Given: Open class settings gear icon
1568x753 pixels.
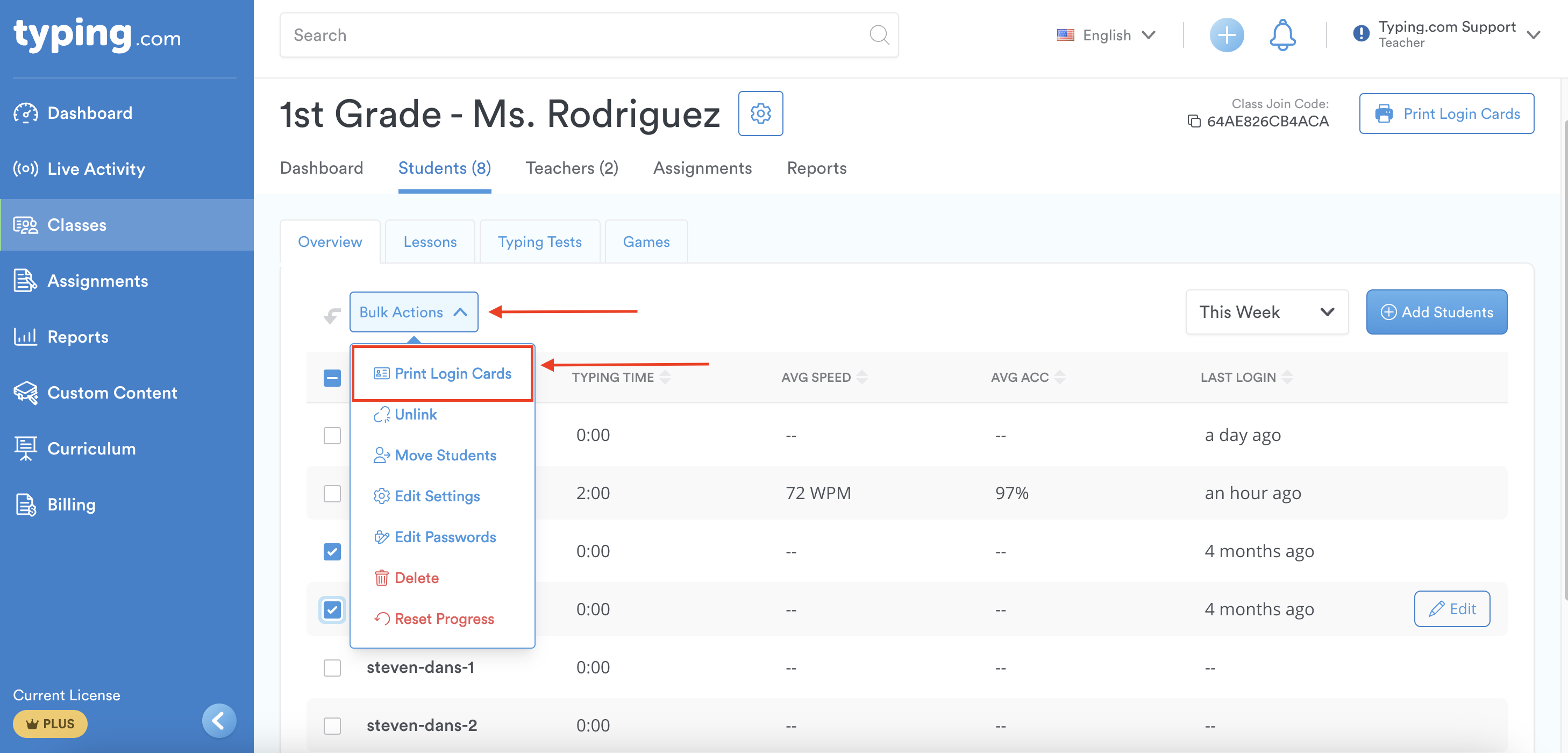Looking at the screenshot, I should pos(760,113).
